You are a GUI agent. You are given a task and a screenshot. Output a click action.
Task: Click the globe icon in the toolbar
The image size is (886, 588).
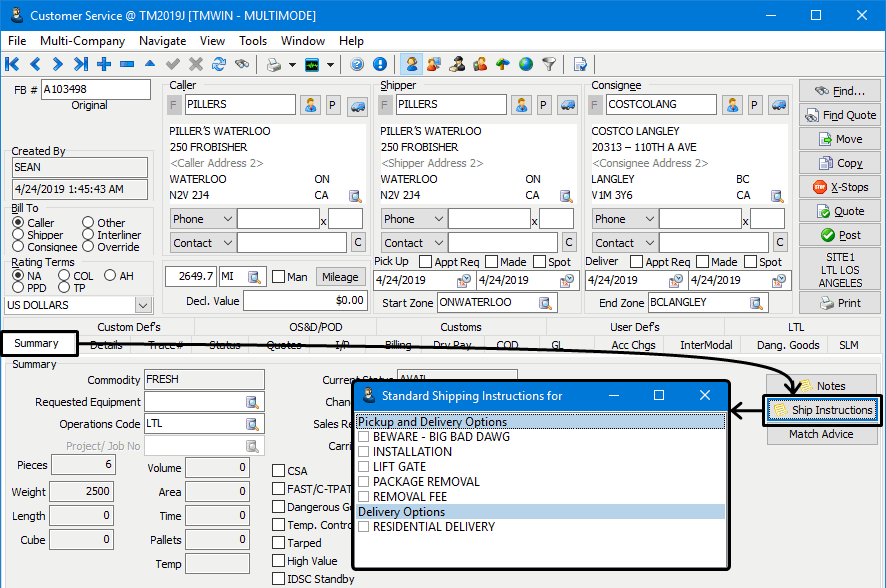526,65
